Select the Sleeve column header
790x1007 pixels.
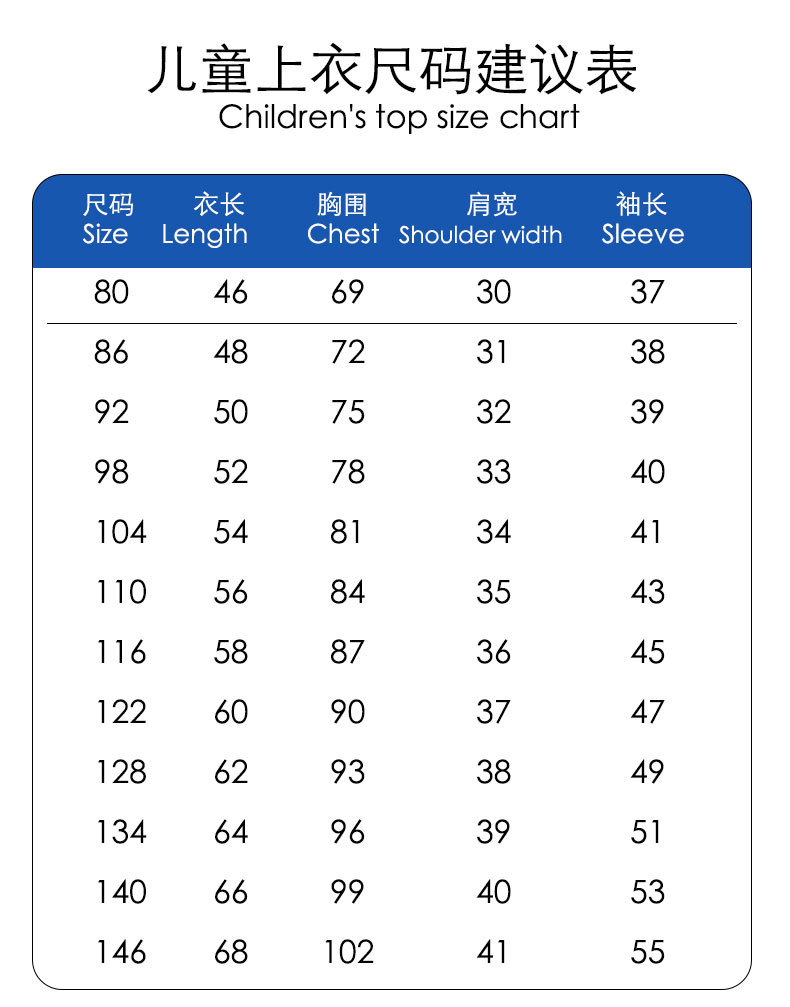(643, 221)
